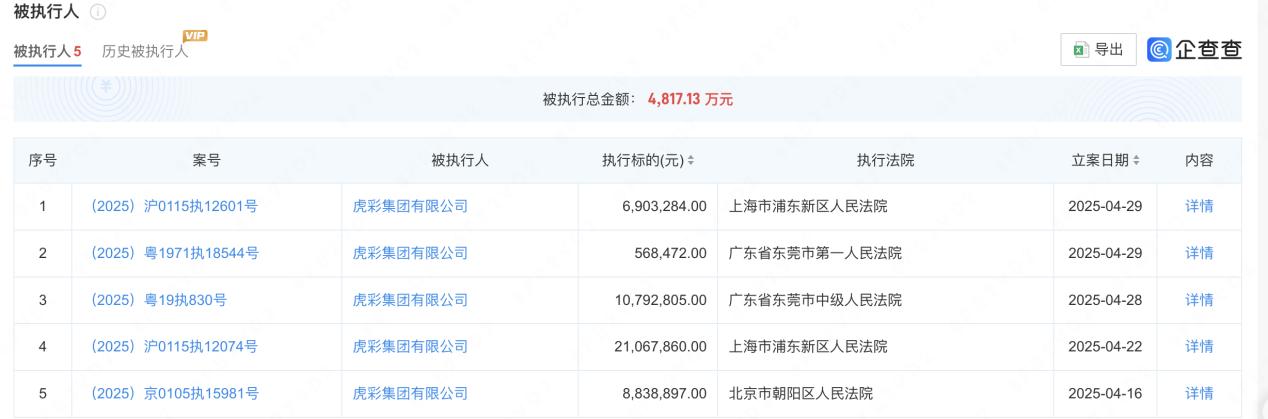The height and width of the screenshot is (419, 1268).
Task: Open case (2025)沪0115执12601号
Action: 175,207
